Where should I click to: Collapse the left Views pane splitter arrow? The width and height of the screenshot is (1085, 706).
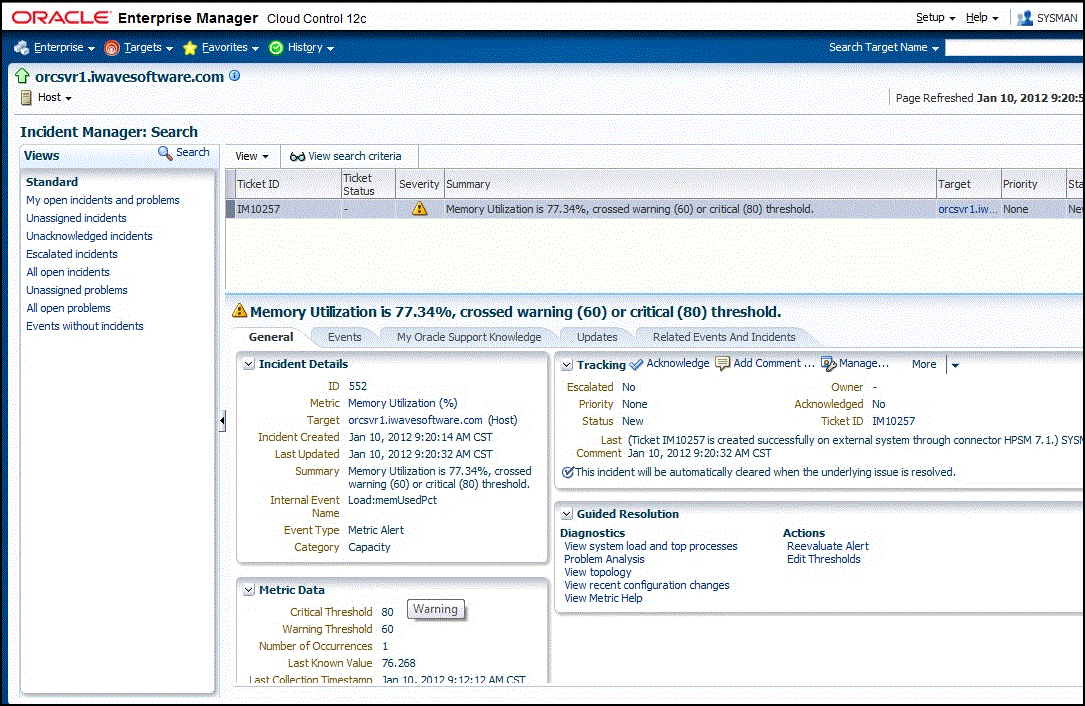click(x=222, y=420)
